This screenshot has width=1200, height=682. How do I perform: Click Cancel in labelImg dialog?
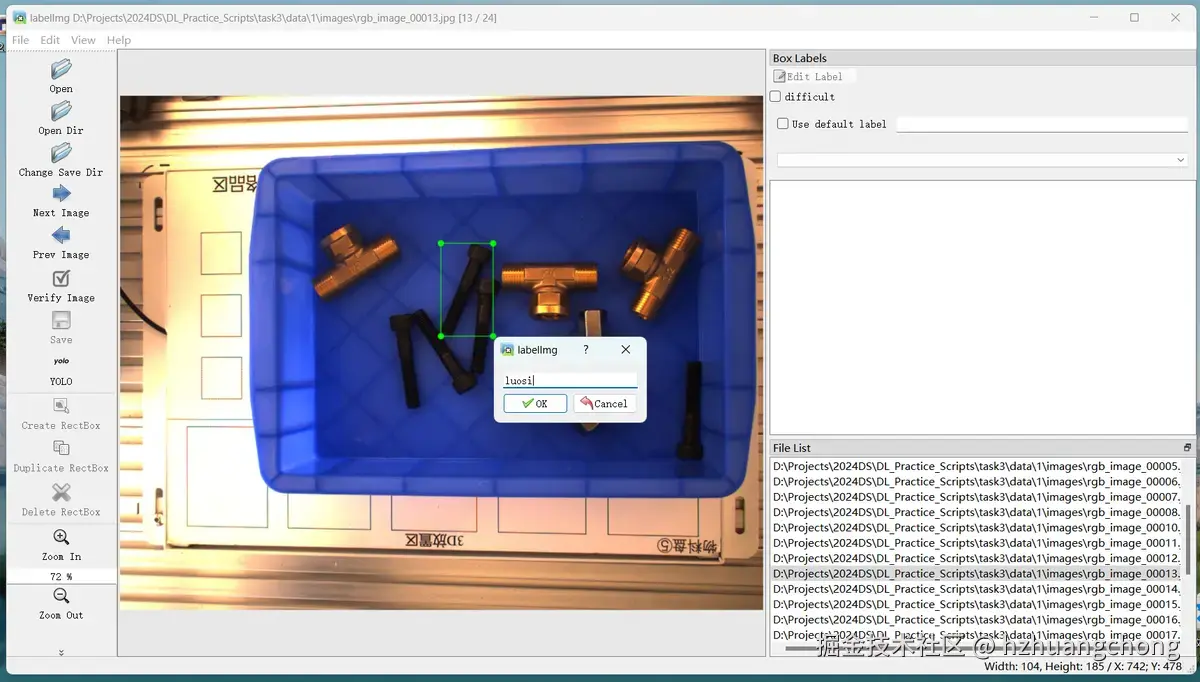point(604,403)
